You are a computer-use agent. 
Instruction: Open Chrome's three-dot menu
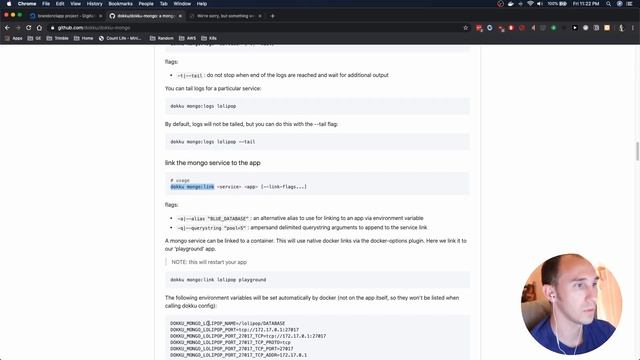[x=633, y=28]
